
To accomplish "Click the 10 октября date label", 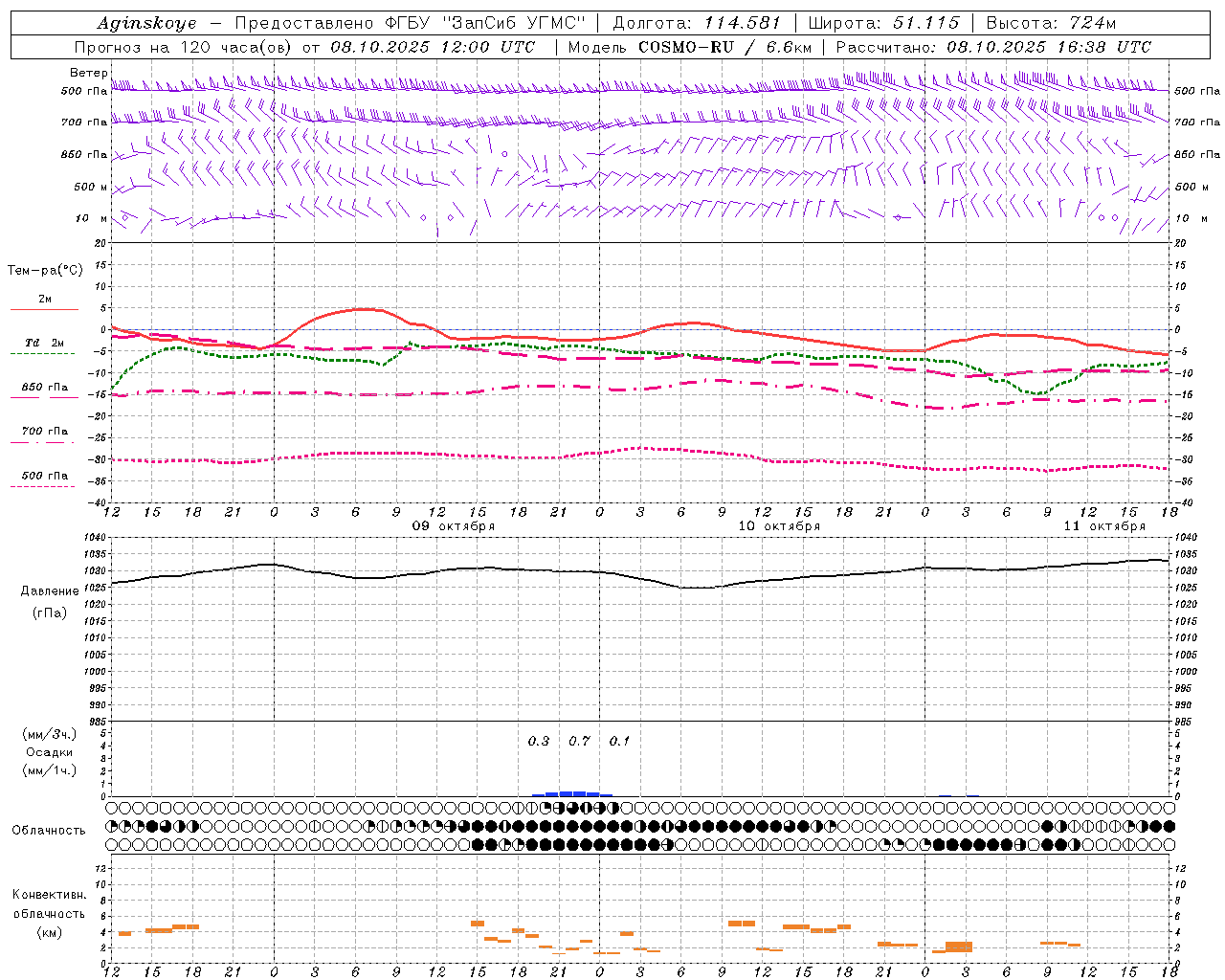I will point(779,526).
